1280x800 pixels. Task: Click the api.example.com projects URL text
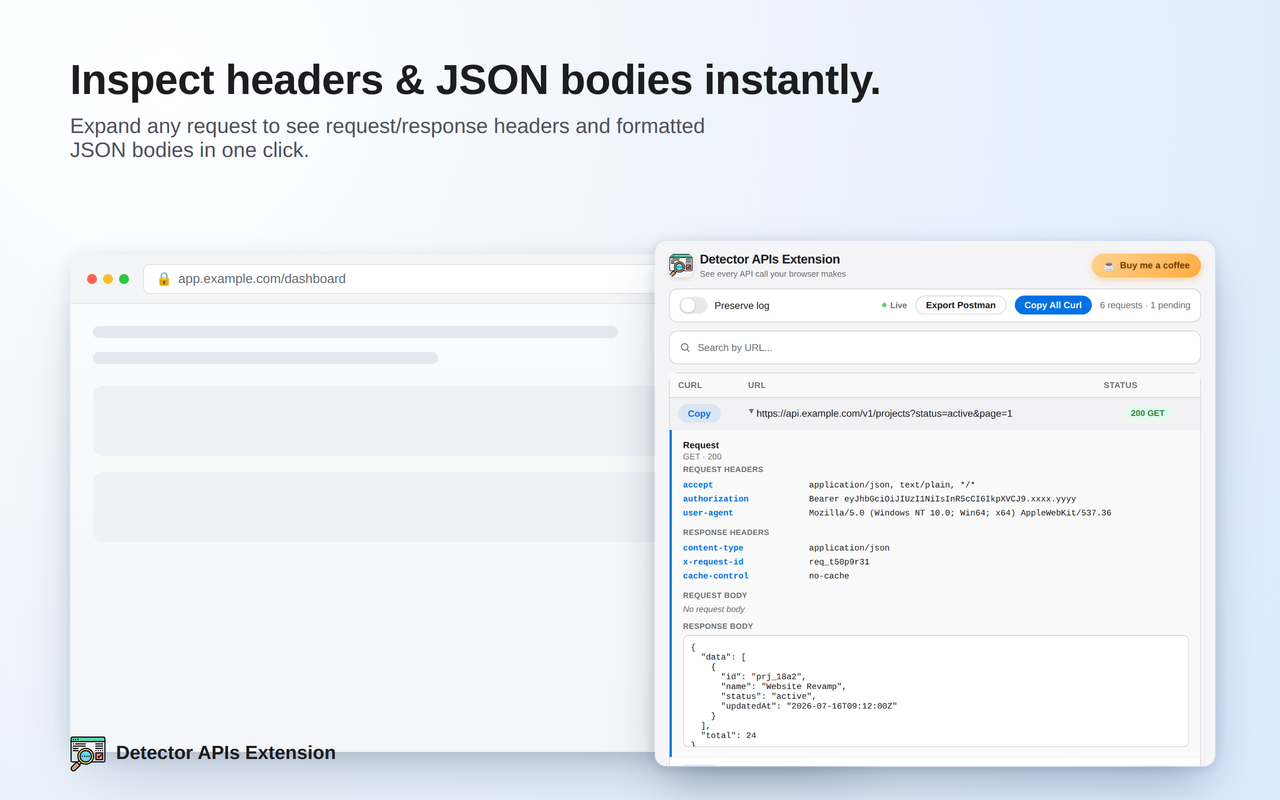(884, 413)
